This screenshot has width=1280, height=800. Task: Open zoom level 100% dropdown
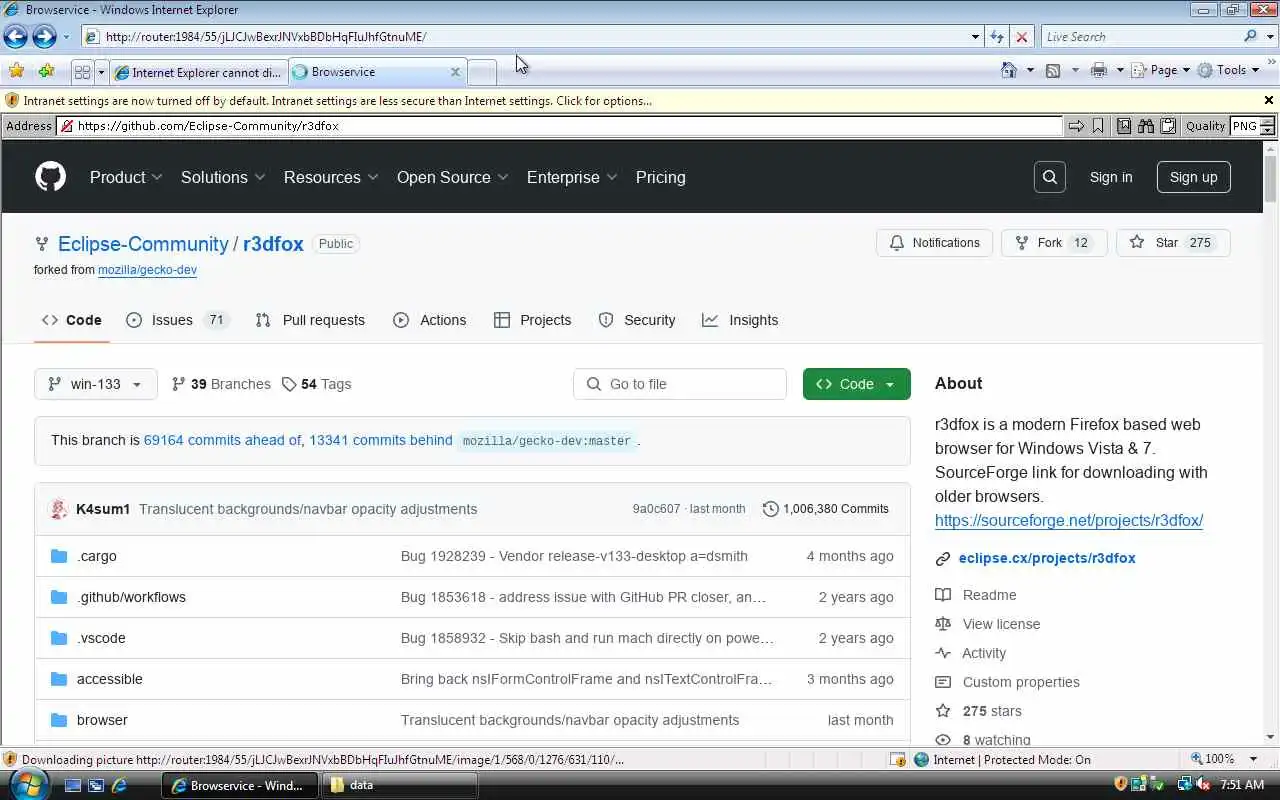point(1252,759)
